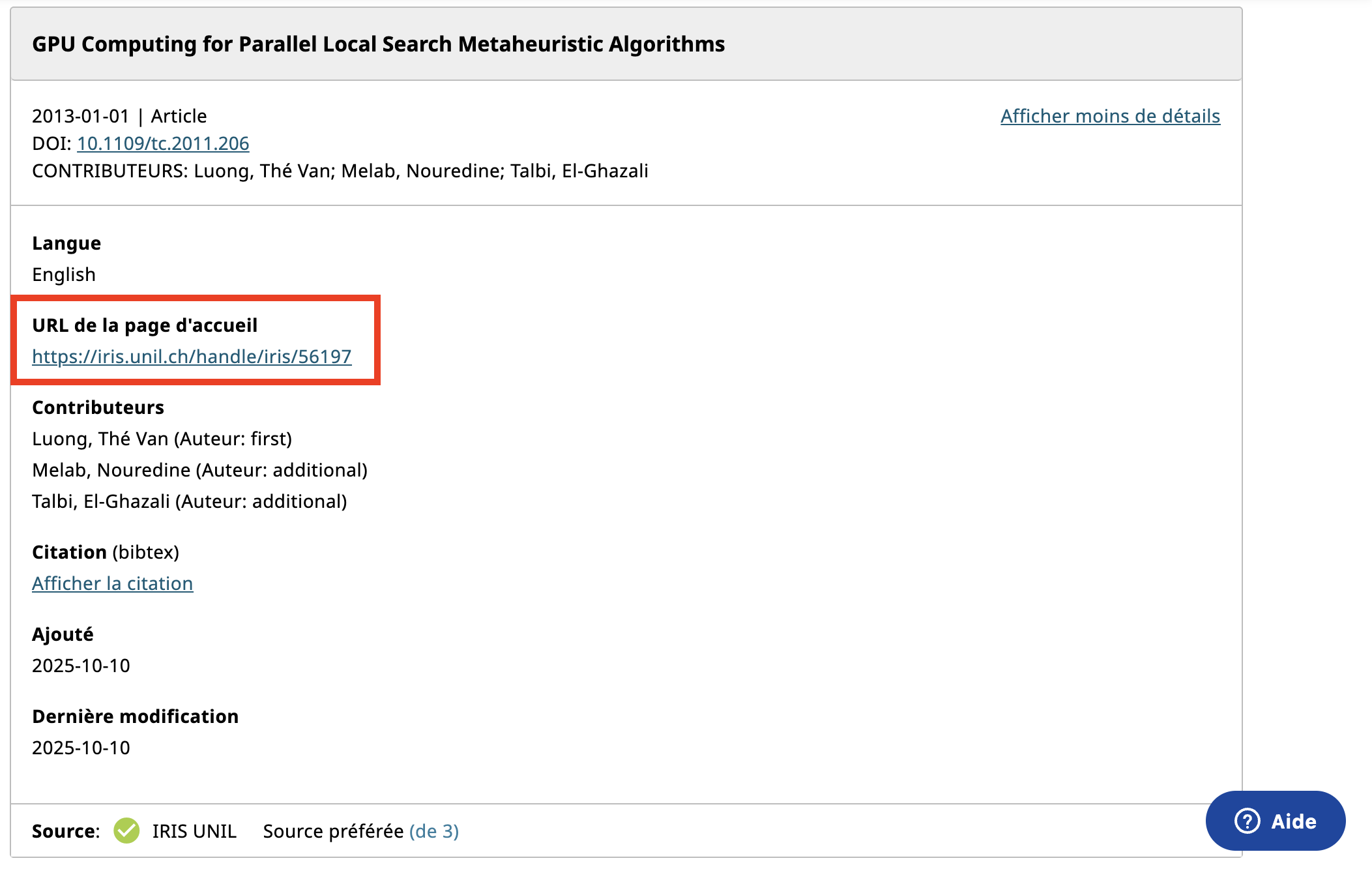
Task: Click the green checkmark source icon
Action: 126,831
